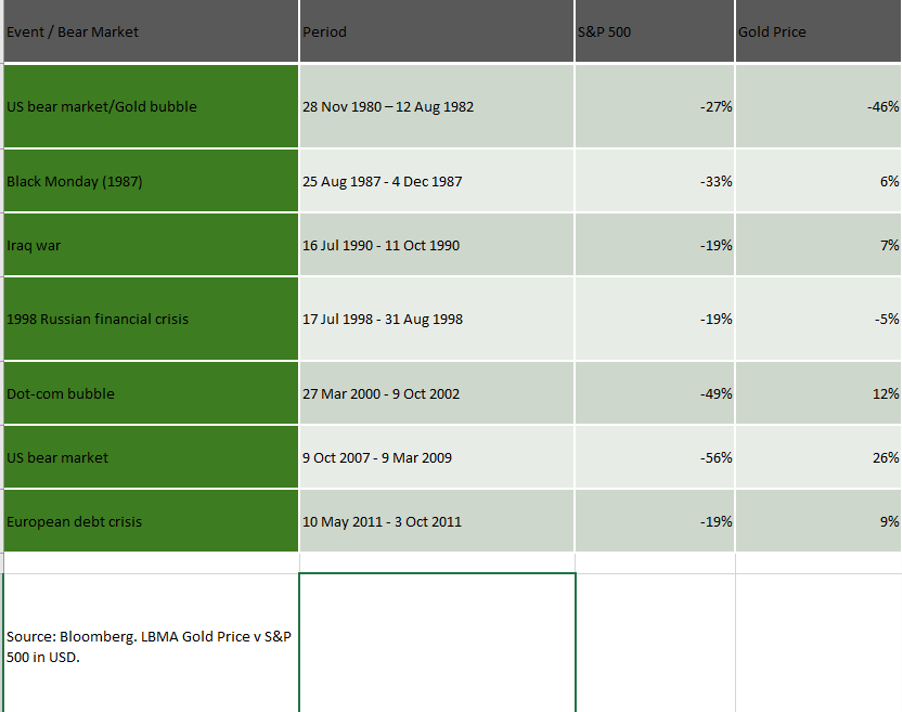This screenshot has width=902, height=712.
Task: Click the empty outlined cell beside the source note
Action: pos(437,642)
